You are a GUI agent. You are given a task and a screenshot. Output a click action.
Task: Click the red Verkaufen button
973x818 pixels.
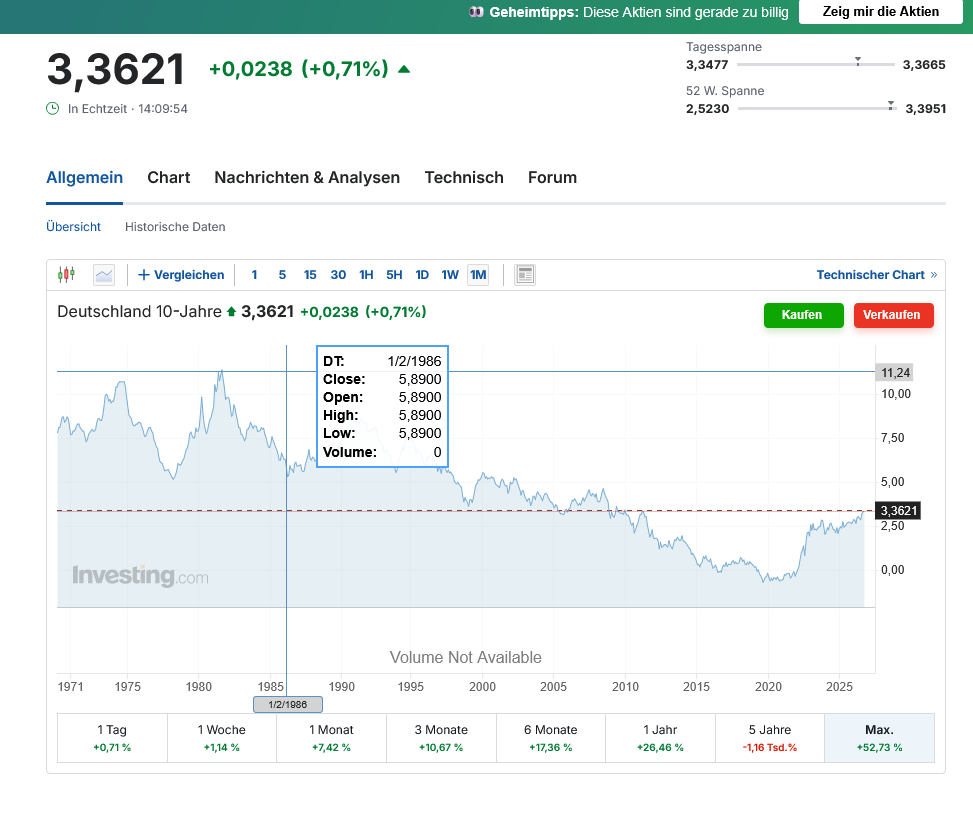[894, 315]
